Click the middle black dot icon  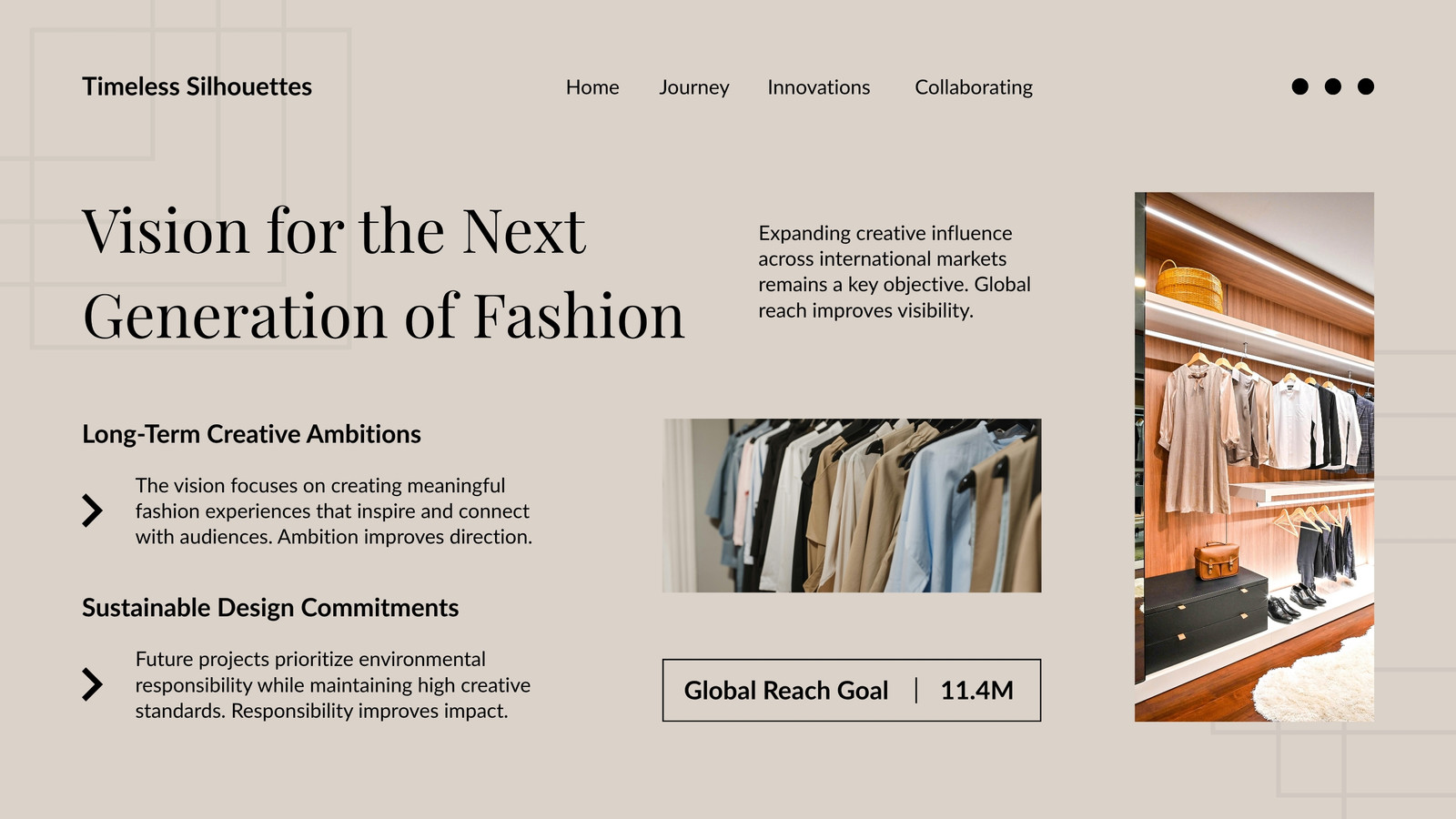[1333, 86]
